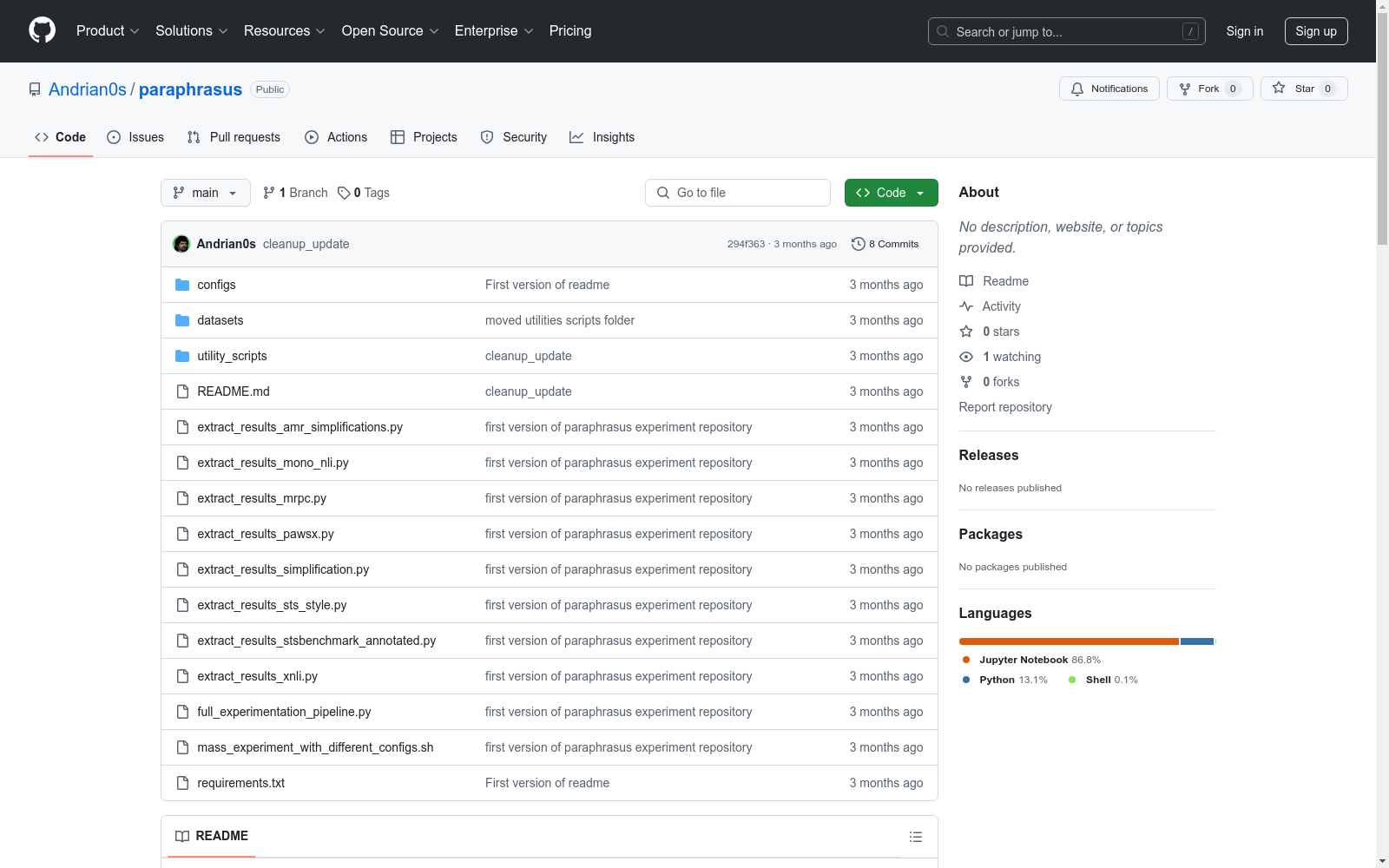Open mass_experiment_with_different_configs.sh file
Image resolution: width=1389 pixels, height=868 pixels.
click(x=315, y=747)
